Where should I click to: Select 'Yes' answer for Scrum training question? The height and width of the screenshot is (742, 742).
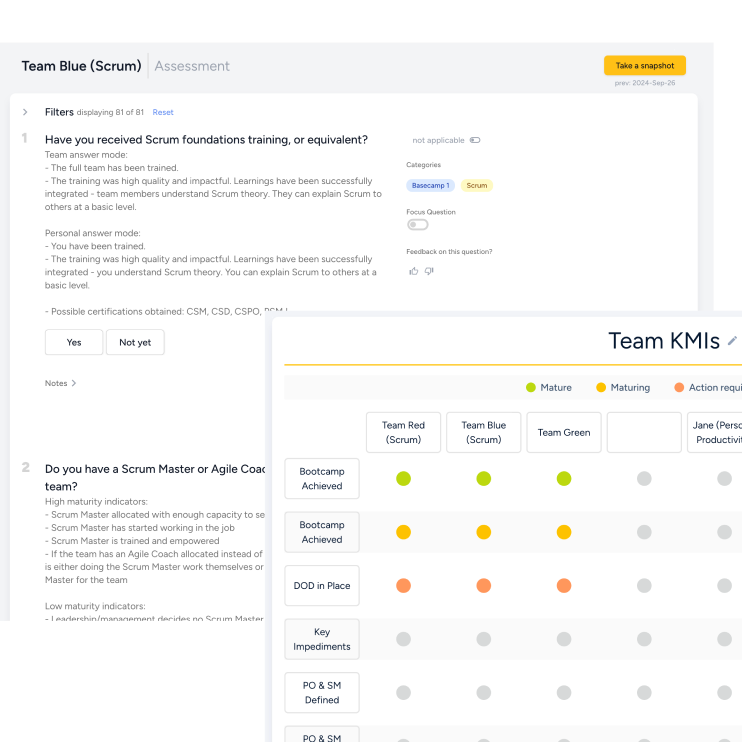point(74,342)
